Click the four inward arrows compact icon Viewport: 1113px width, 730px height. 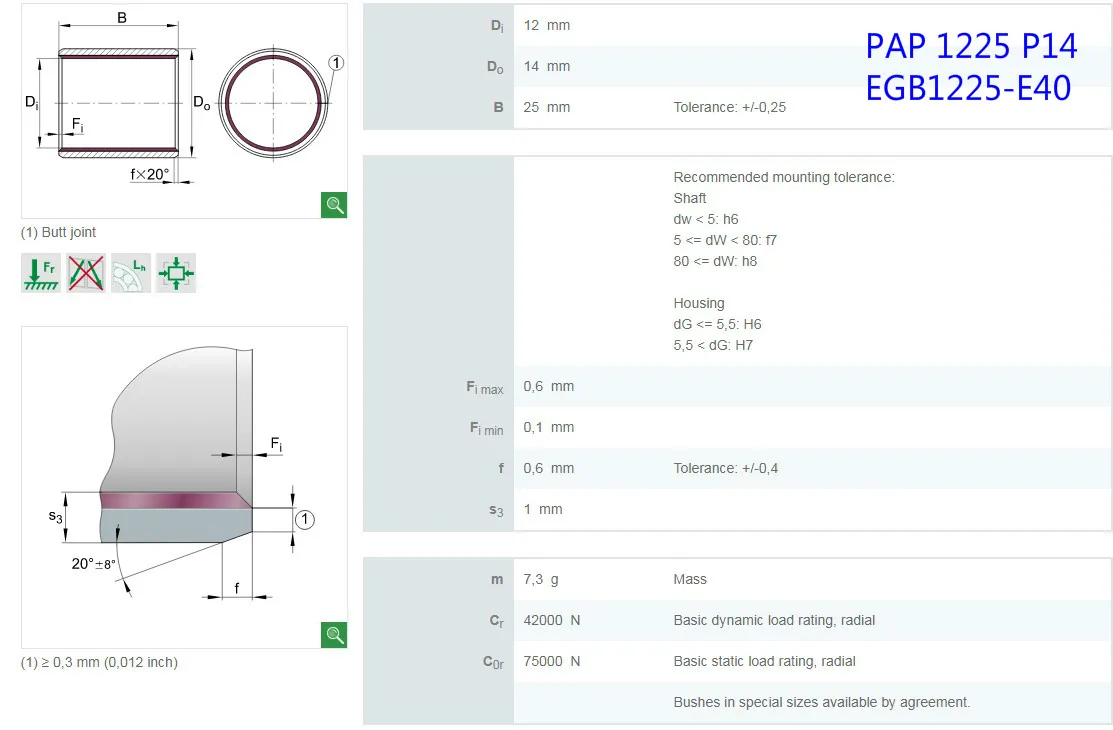[x=176, y=273]
